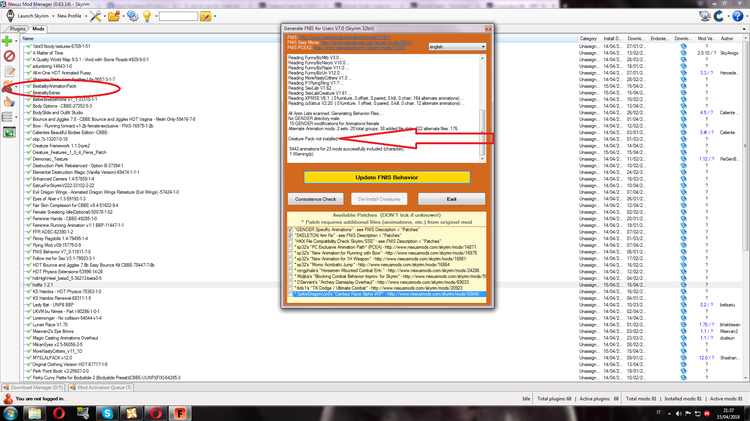Click the mod list vertical scrollbar
The height and width of the screenshot is (421, 750).
(x=745, y=206)
